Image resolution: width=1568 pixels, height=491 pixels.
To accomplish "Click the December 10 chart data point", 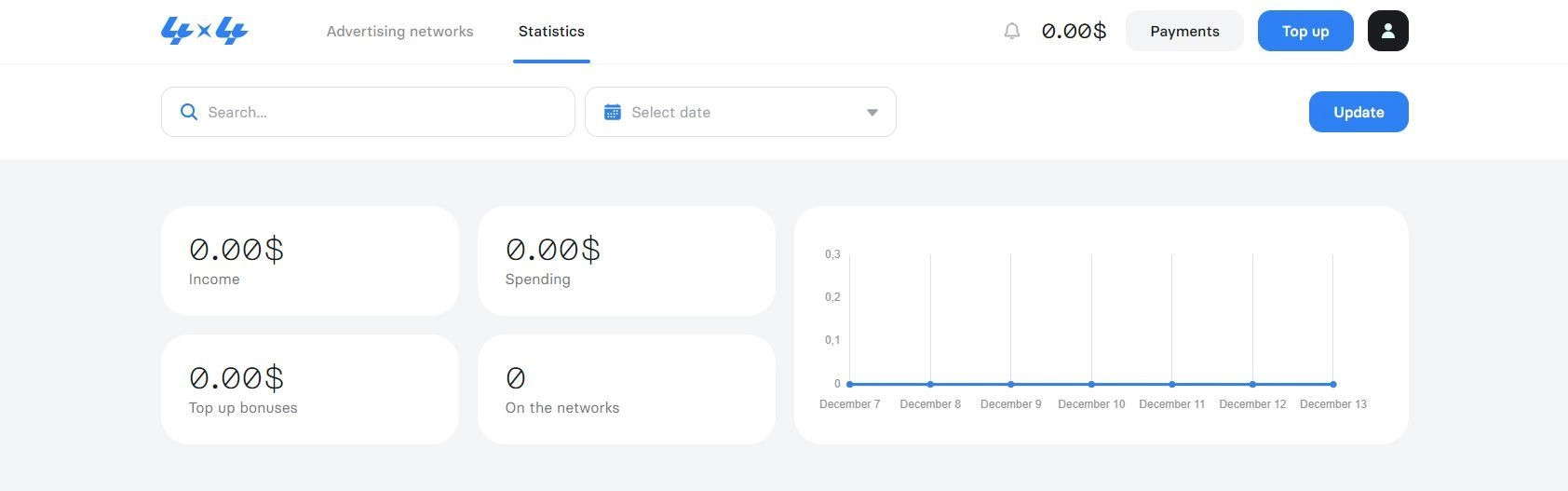I will tap(1091, 384).
